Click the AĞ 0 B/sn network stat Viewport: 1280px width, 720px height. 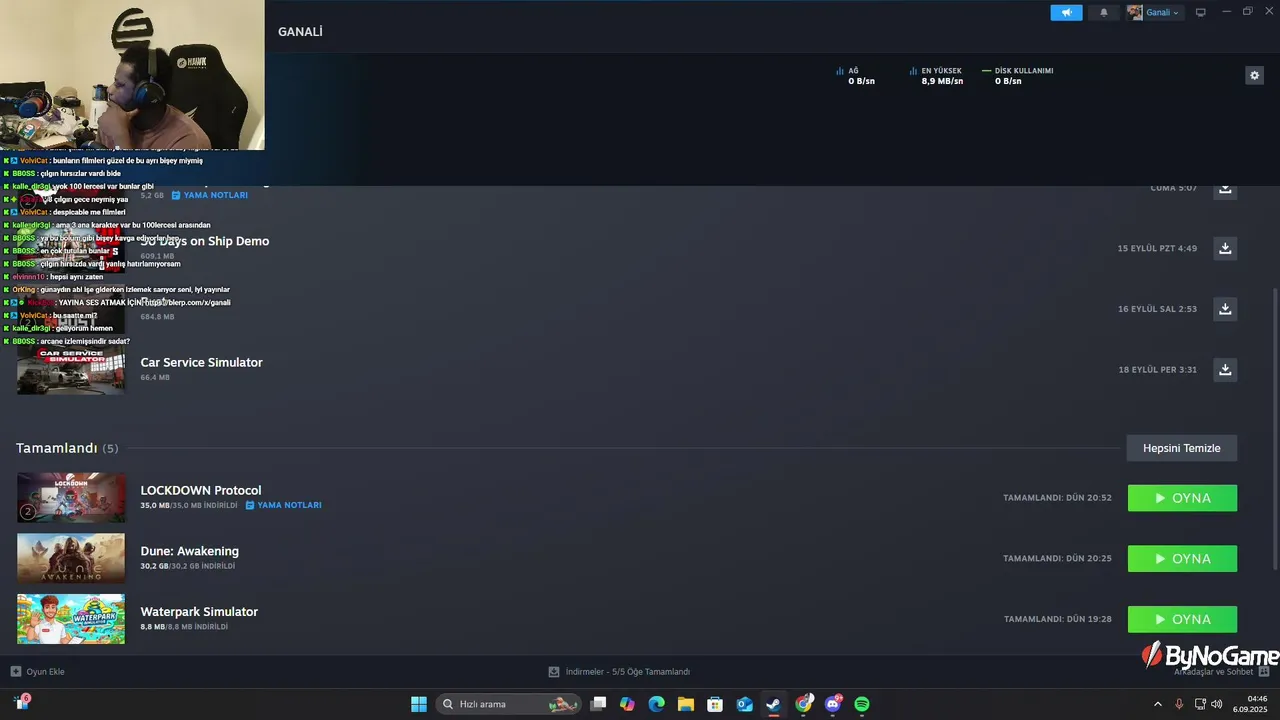(x=855, y=76)
